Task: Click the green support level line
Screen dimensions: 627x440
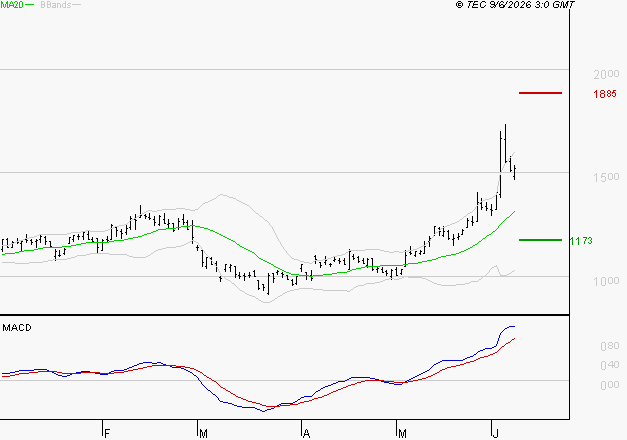Action: tap(540, 240)
